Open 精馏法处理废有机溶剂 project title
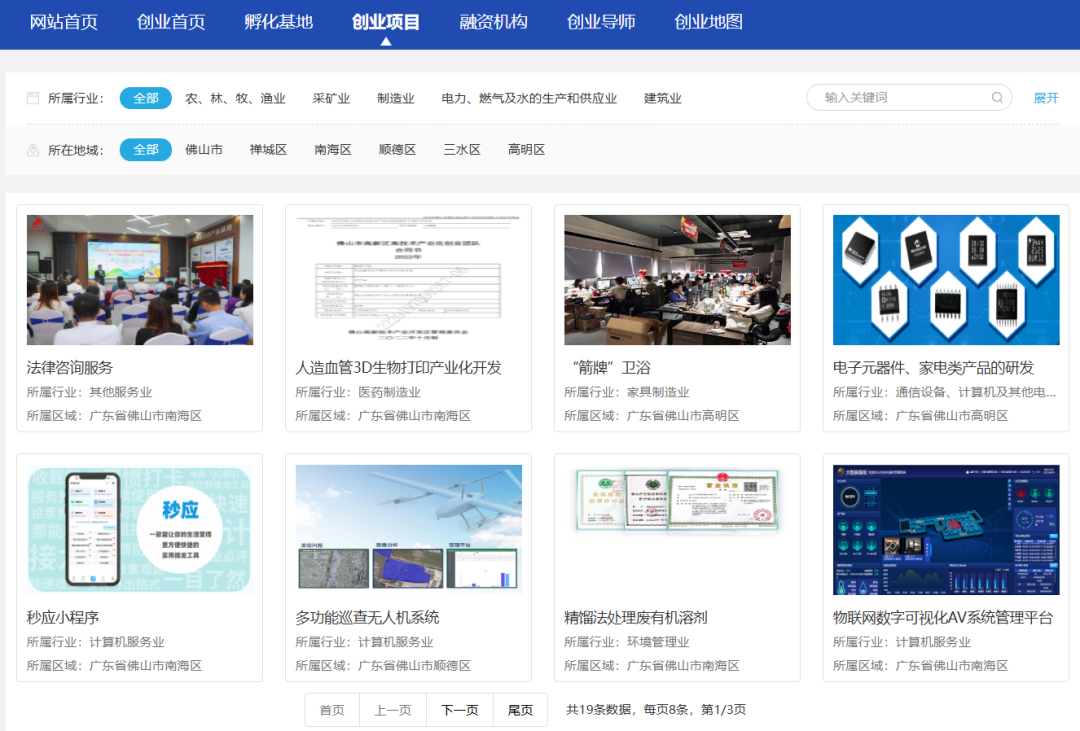The image size is (1080, 731). (x=635, y=618)
